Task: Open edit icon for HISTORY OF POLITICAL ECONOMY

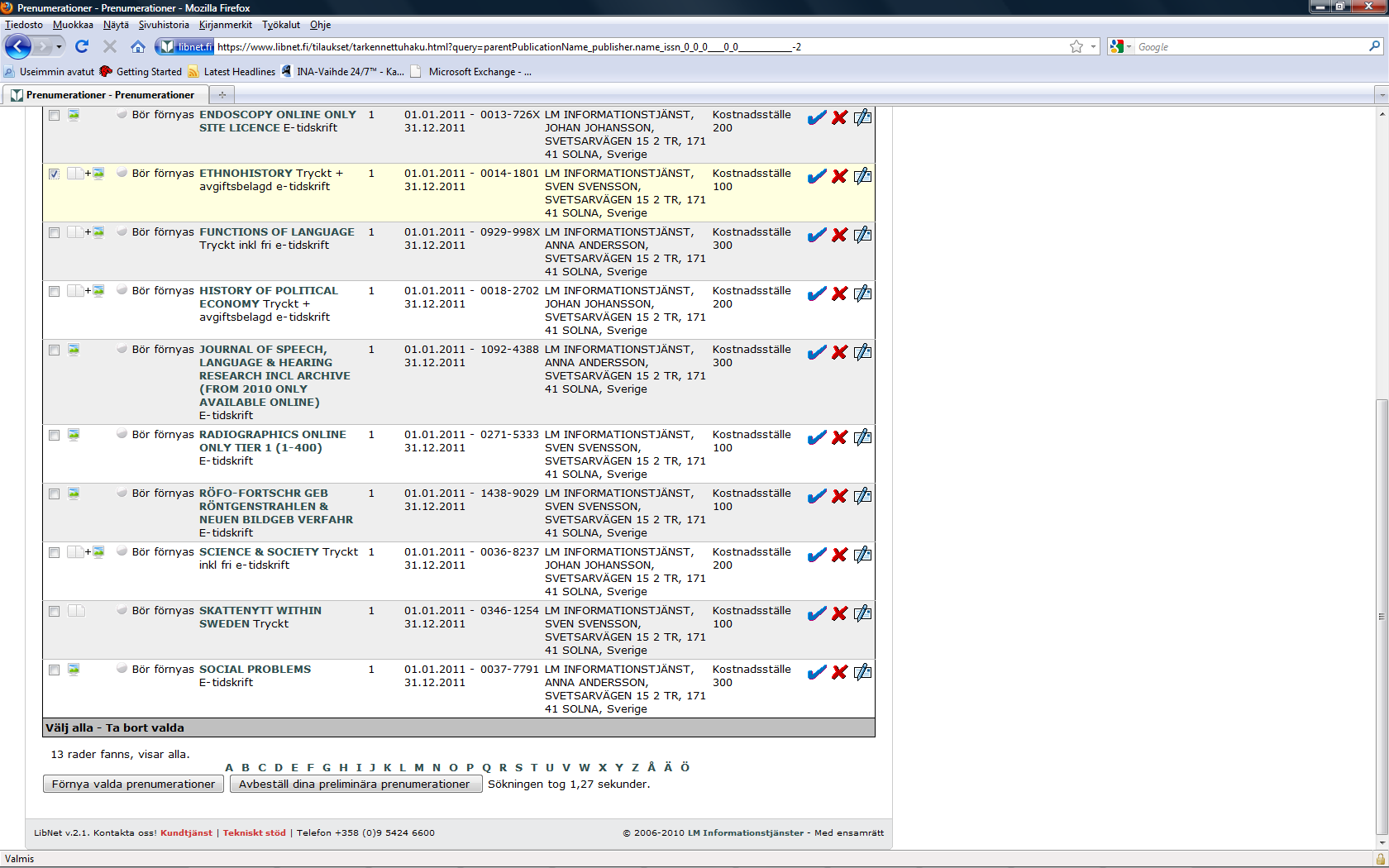Action: (x=862, y=293)
